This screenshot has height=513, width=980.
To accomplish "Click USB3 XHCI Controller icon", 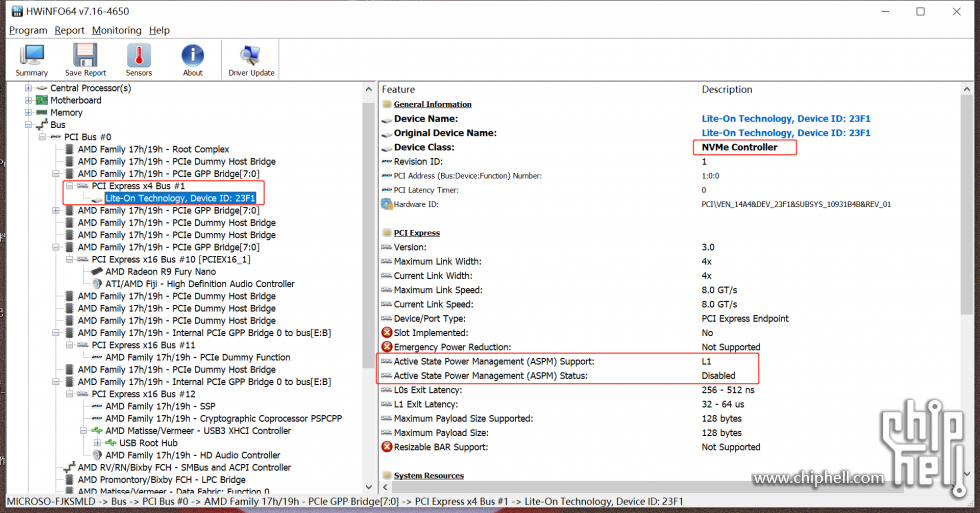I will coord(97,431).
